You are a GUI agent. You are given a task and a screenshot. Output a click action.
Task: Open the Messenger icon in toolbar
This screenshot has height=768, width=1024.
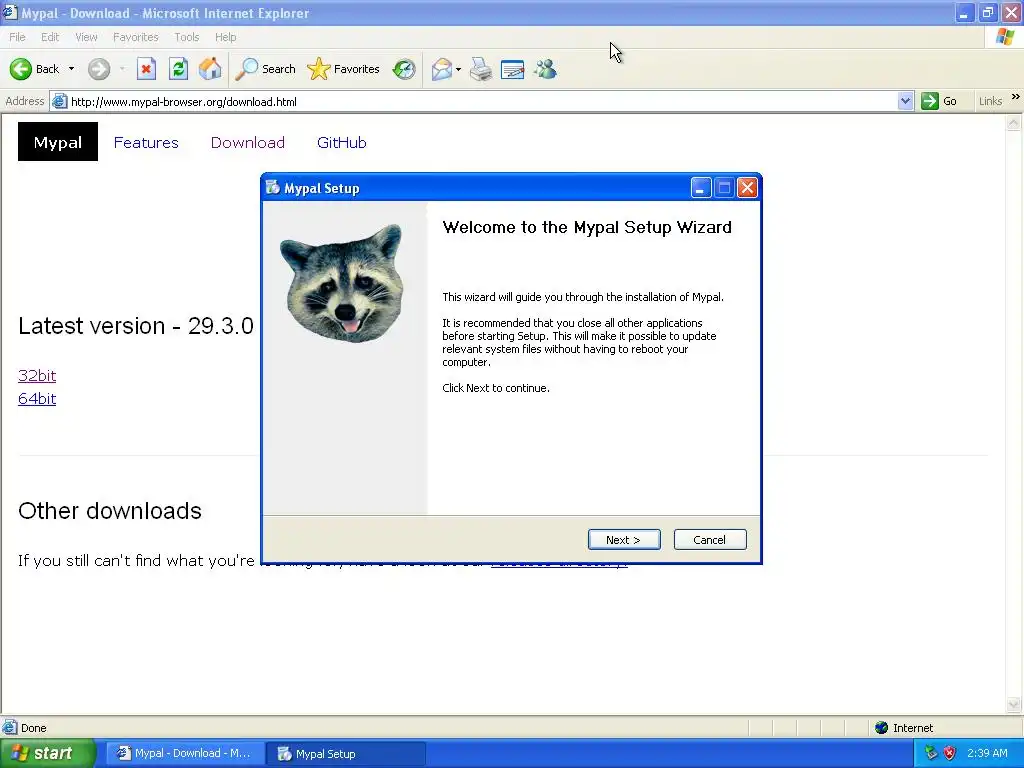[x=545, y=69]
